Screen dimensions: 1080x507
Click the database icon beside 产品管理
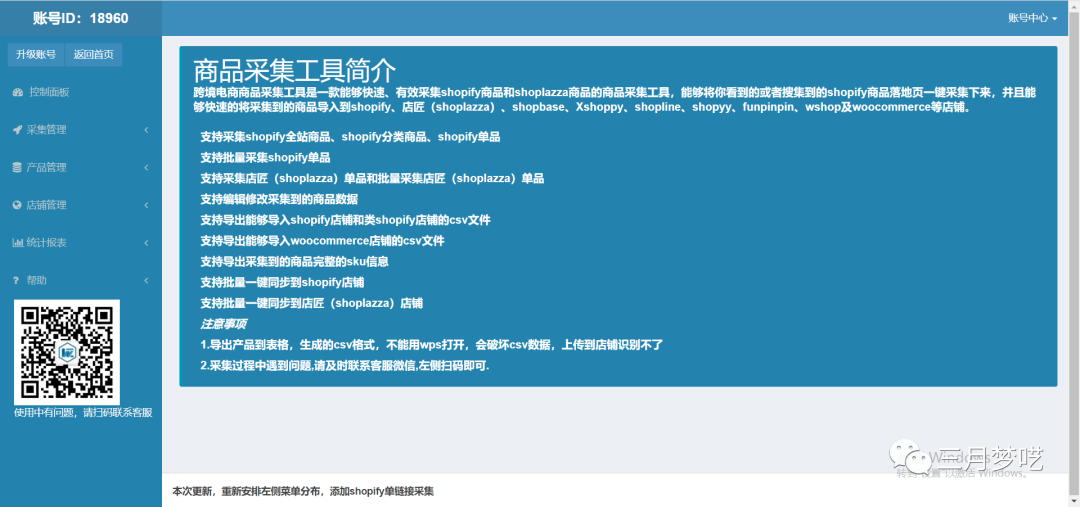17,167
